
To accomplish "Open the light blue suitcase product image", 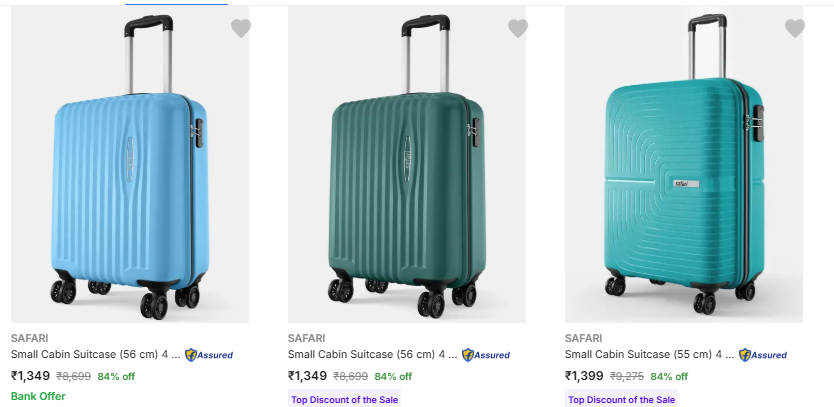I will (x=130, y=165).
